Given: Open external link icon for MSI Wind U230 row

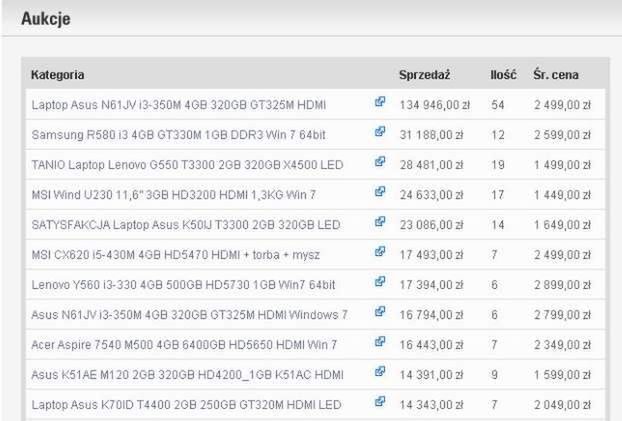Looking at the screenshot, I should tap(380, 192).
